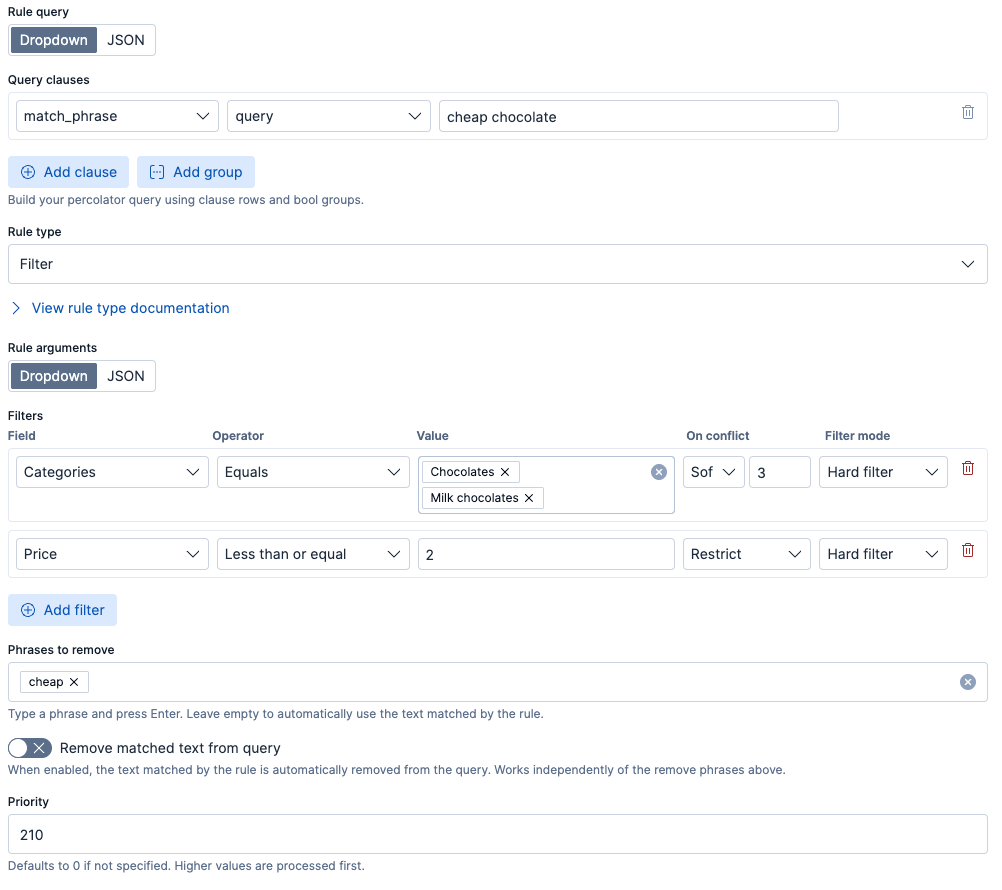Clear all phrases to remove
This screenshot has height=890, width=1002.
pos(967,682)
